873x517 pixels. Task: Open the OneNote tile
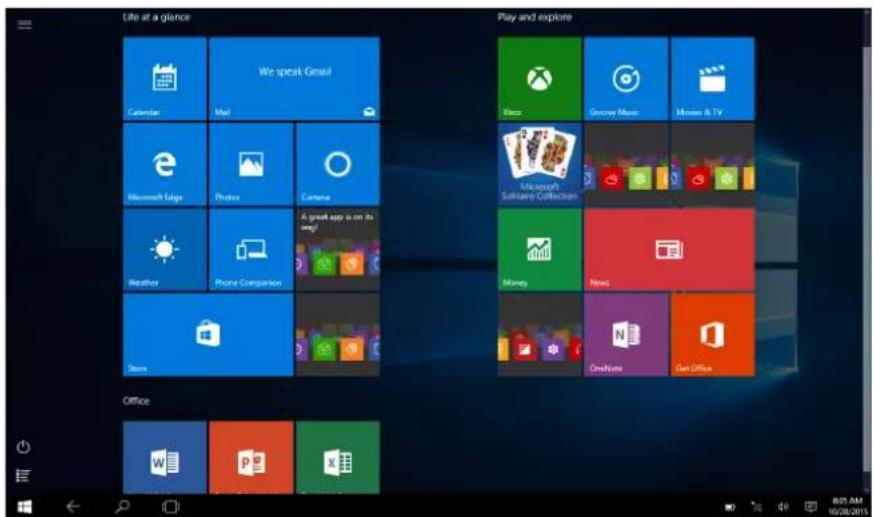point(625,335)
